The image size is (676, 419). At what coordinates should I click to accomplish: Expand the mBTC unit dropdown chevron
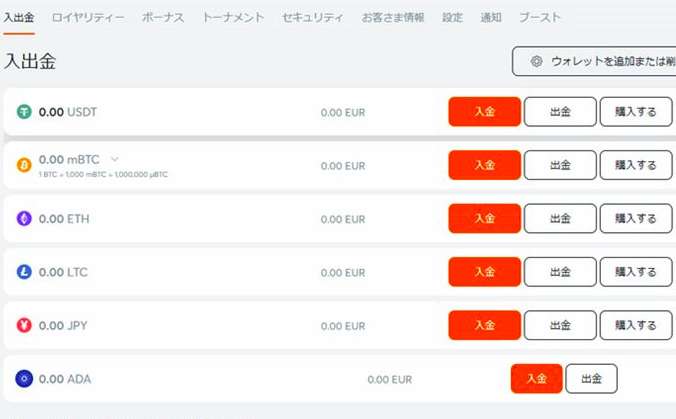tap(114, 159)
